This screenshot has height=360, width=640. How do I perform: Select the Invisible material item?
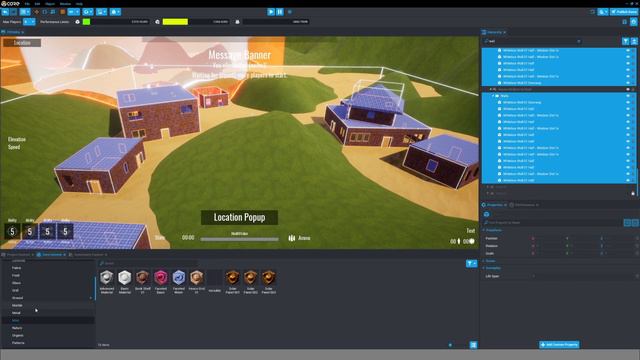215,281
